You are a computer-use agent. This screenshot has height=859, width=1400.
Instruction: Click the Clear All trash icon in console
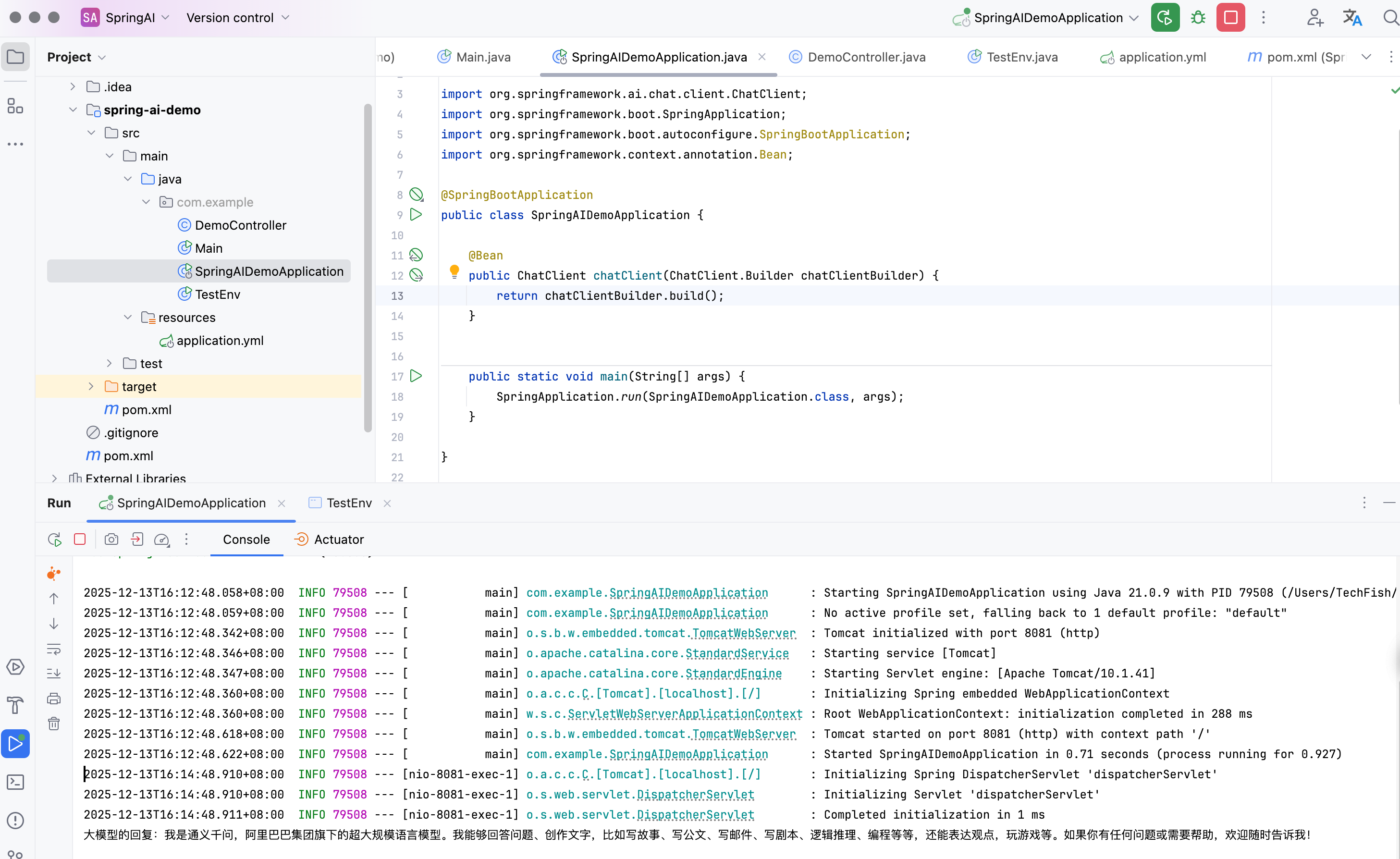54,723
